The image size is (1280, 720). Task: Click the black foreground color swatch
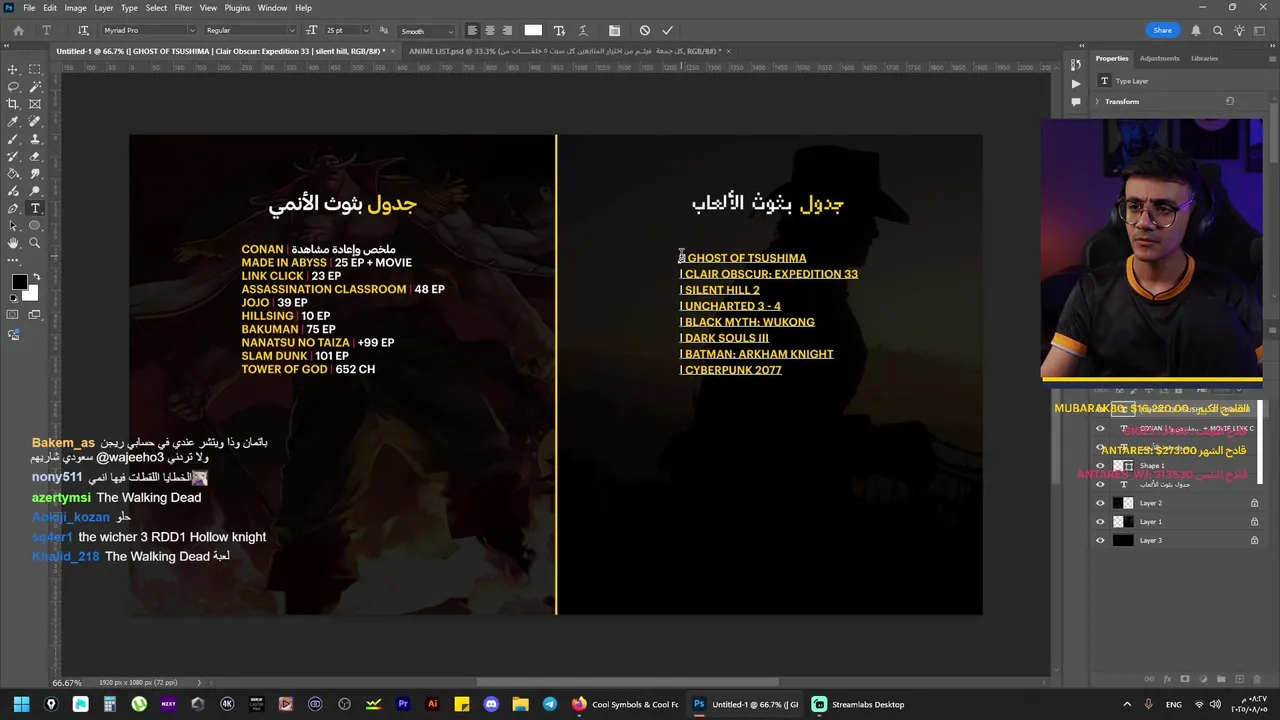pyautogui.click(x=19, y=282)
